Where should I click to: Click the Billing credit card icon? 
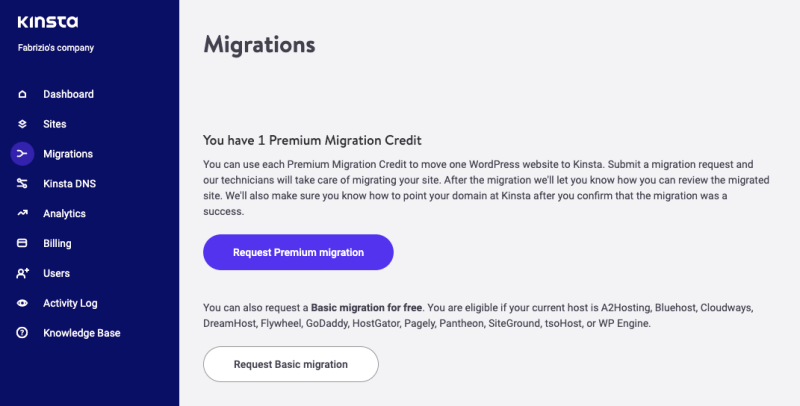point(22,243)
